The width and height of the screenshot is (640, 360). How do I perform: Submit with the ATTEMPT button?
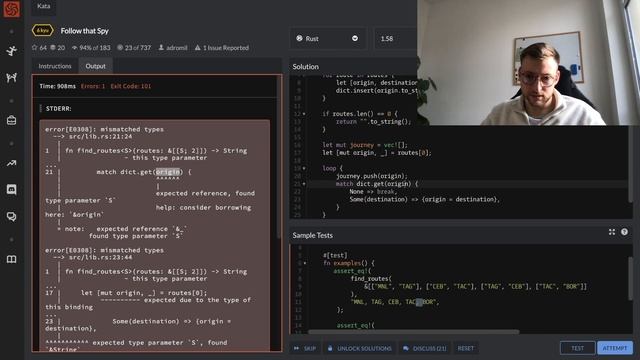pyautogui.click(x=615, y=348)
